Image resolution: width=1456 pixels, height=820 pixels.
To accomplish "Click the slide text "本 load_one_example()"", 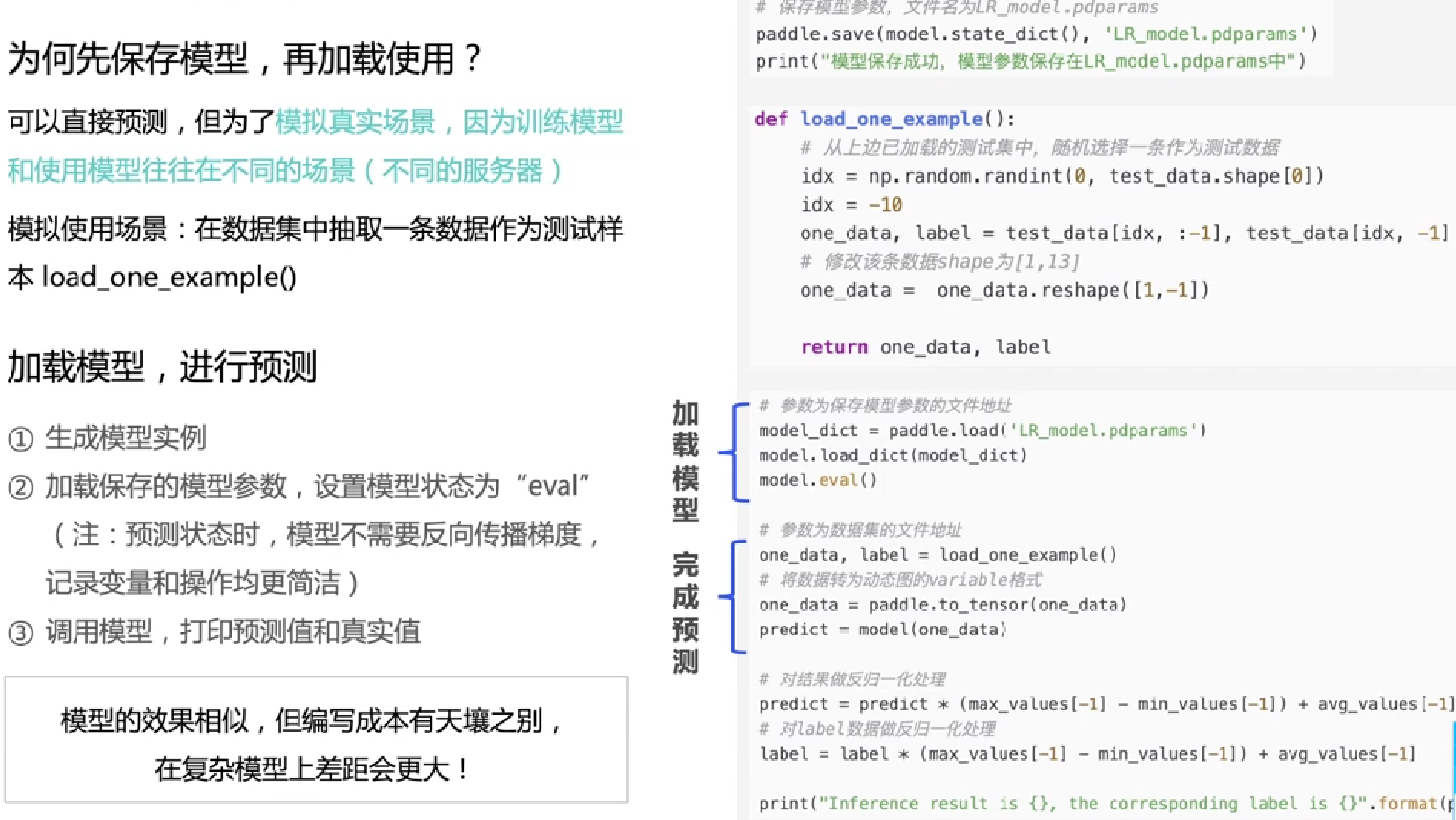I will click(x=152, y=277).
